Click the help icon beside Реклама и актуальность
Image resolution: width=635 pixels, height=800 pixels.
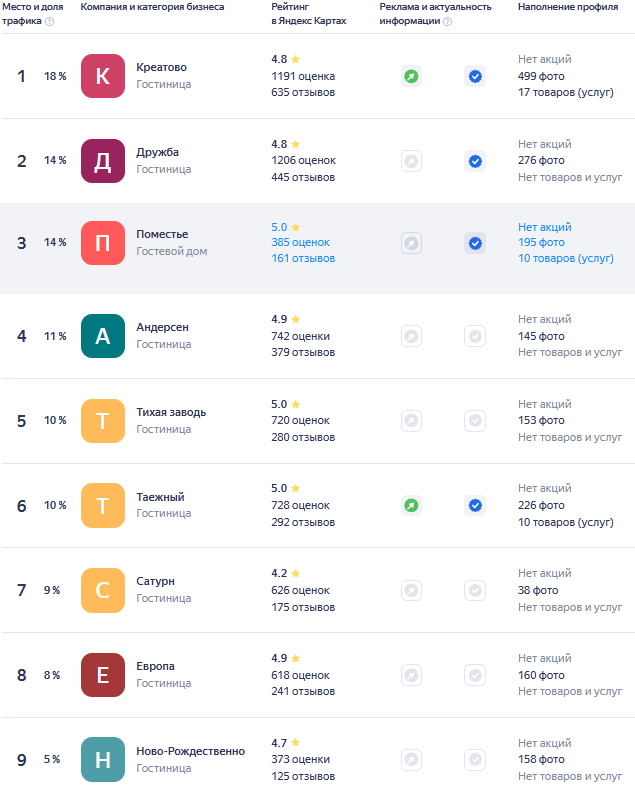447,21
